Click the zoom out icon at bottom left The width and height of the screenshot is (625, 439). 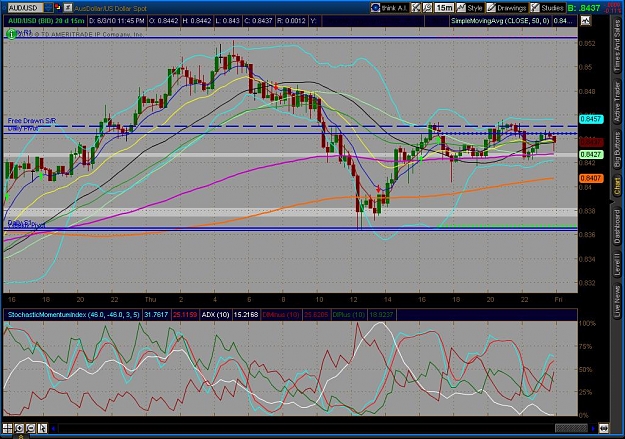pos(31,429)
